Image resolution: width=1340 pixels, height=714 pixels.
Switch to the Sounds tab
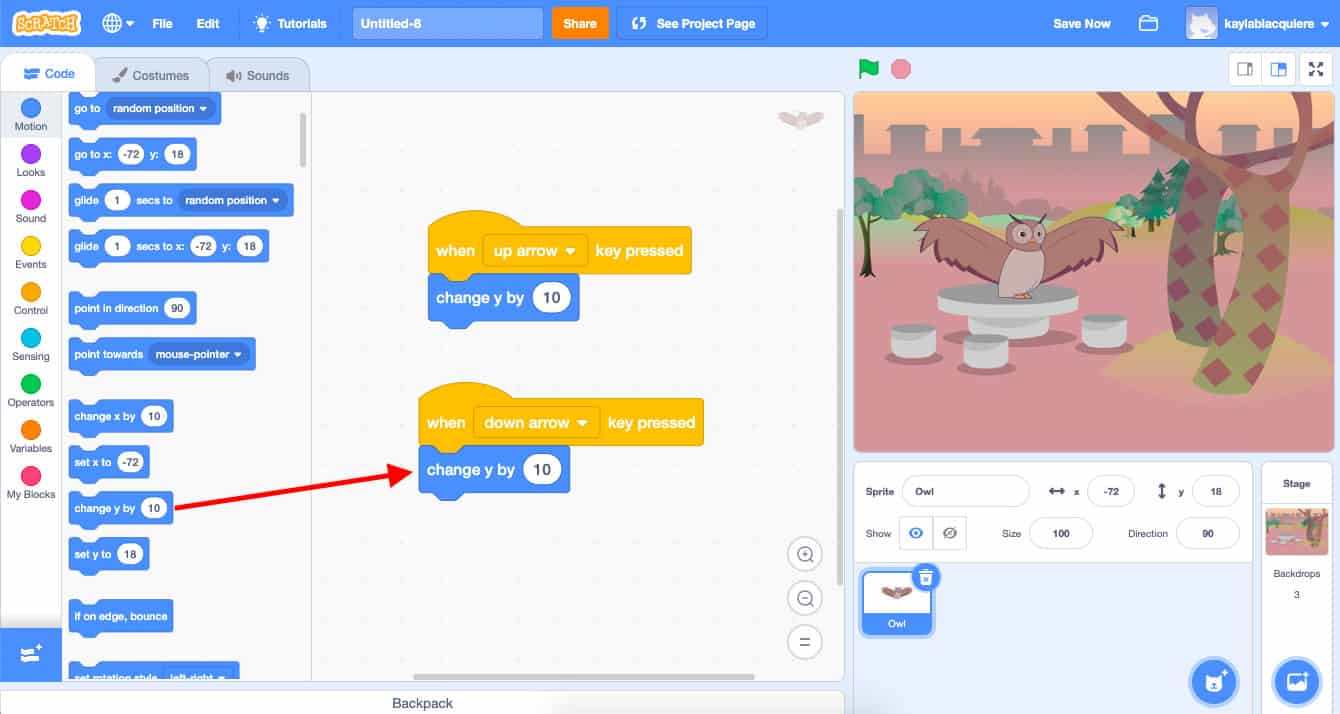click(x=258, y=75)
